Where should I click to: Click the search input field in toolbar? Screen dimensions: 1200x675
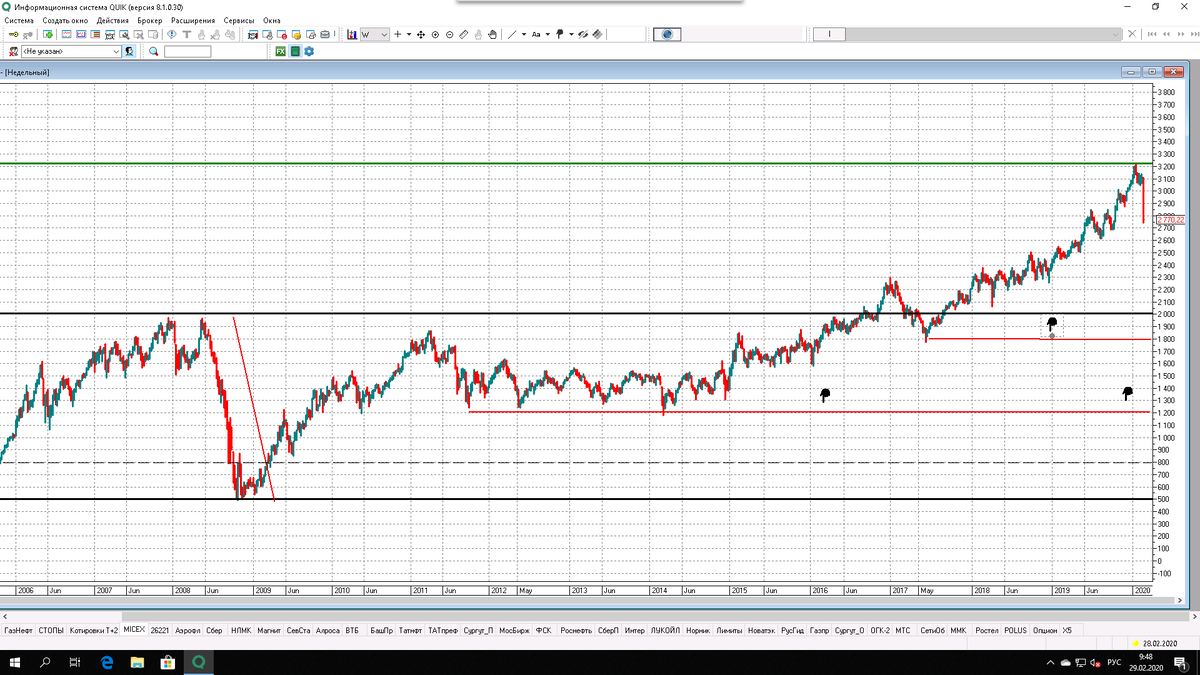(x=187, y=51)
